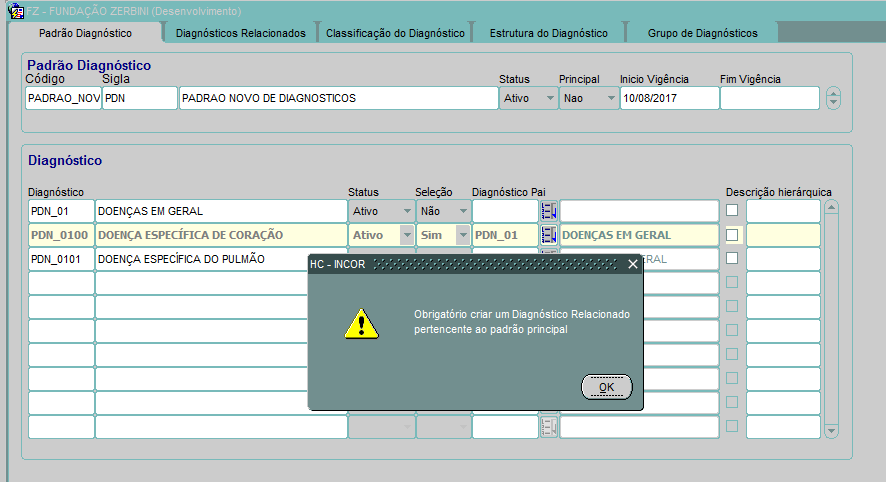
Task: Toggle Descrição hierárquica checkbox for PDN_01
Action: click(x=732, y=210)
